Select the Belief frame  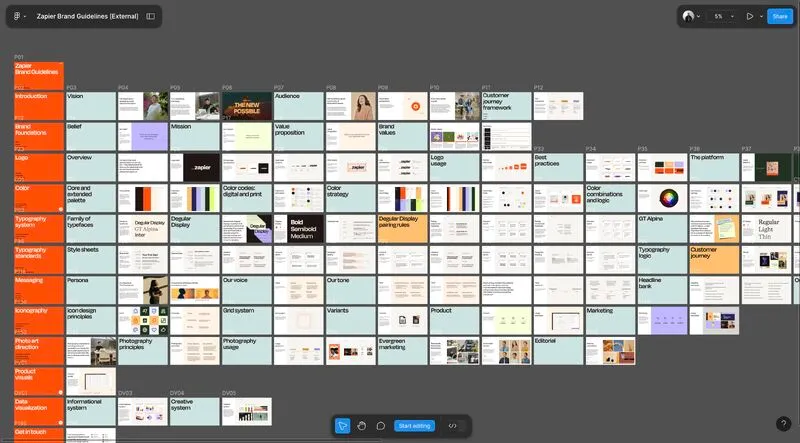91,137
